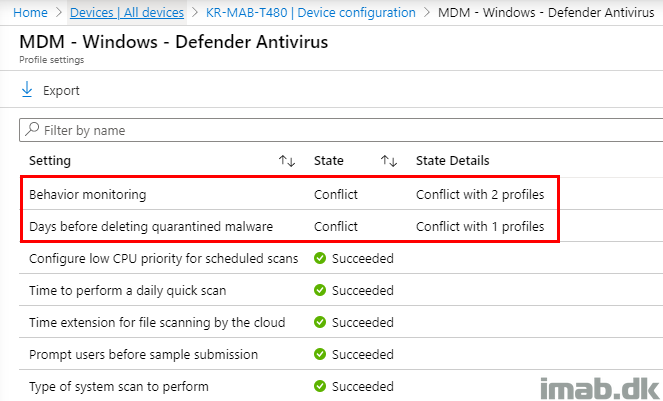
Task: Select the Behavior monitoring row
Action: pos(290,194)
